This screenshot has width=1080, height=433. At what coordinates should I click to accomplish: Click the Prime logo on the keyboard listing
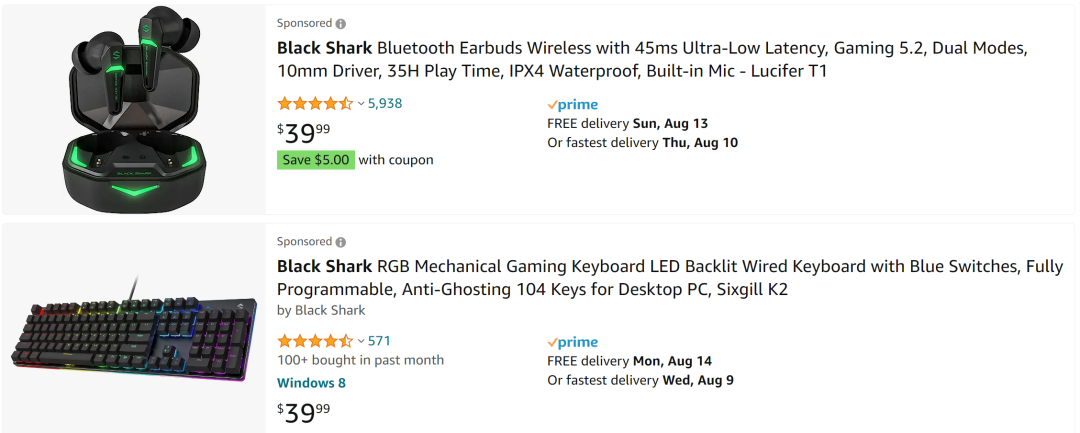tap(573, 342)
